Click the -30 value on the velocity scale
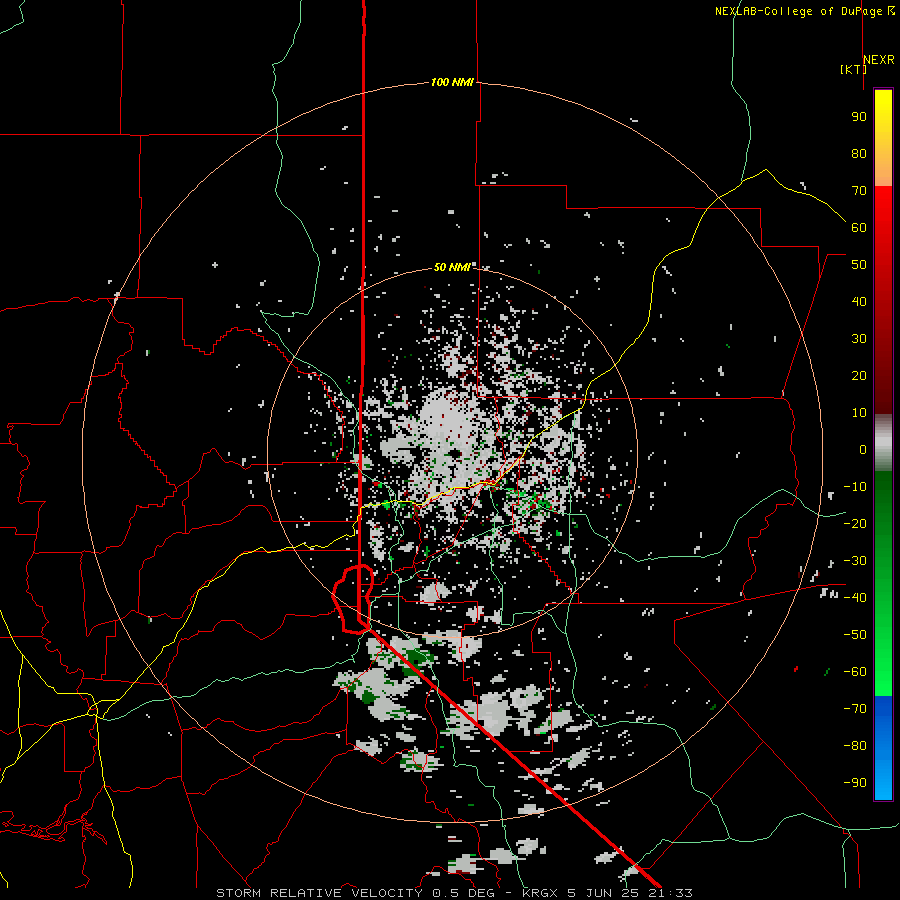 pyautogui.click(x=855, y=561)
